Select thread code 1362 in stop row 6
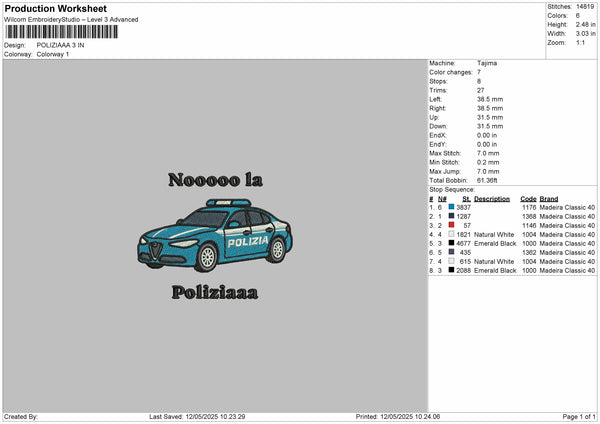This screenshot has height=424, width=600. point(529,253)
